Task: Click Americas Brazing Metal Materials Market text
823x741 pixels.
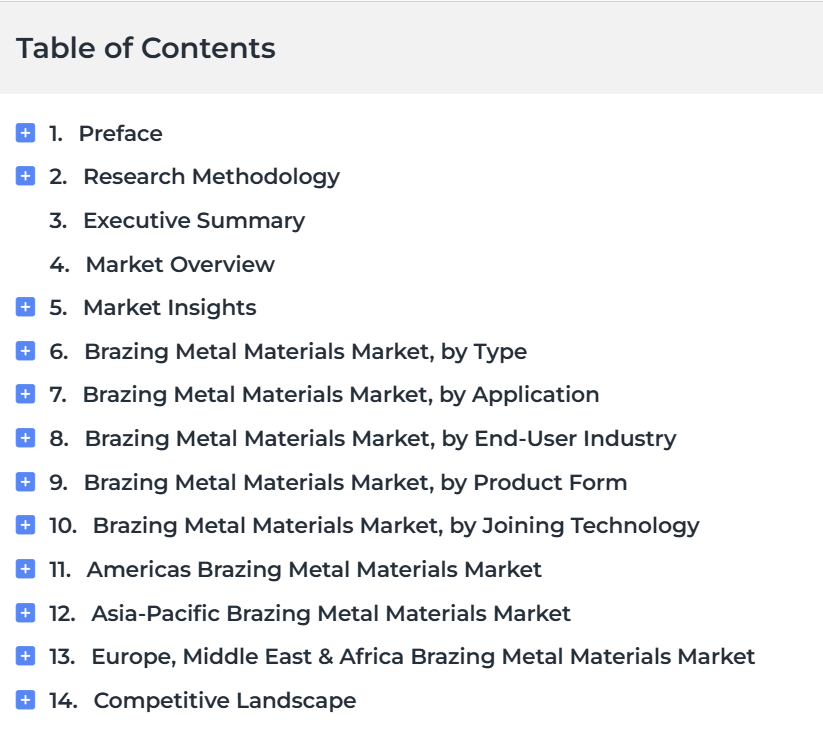Action: click(x=314, y=569)
